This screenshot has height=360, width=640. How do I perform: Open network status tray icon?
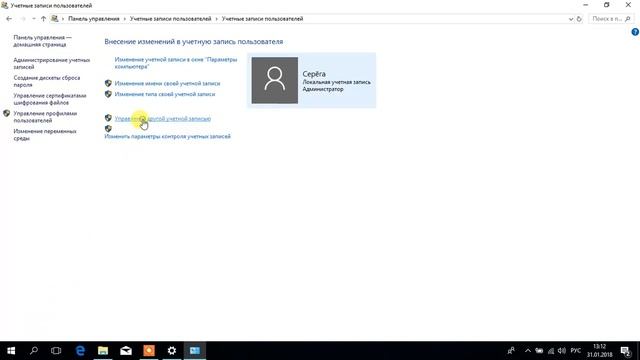point(551,351)
